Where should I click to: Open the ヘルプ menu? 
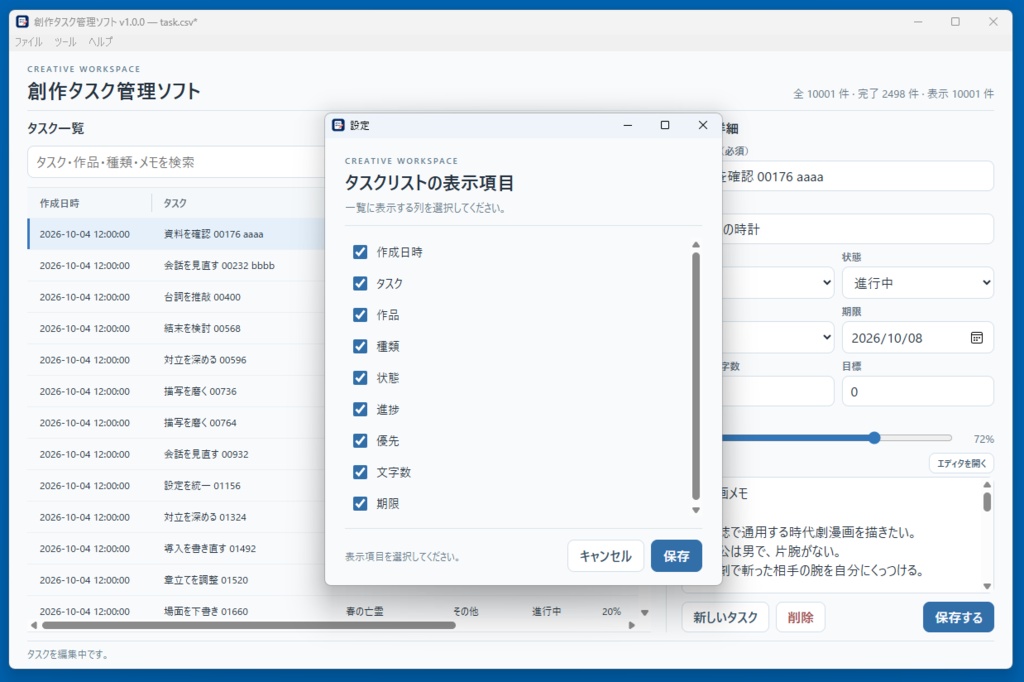pyautogui.click(x=100, y=42)
